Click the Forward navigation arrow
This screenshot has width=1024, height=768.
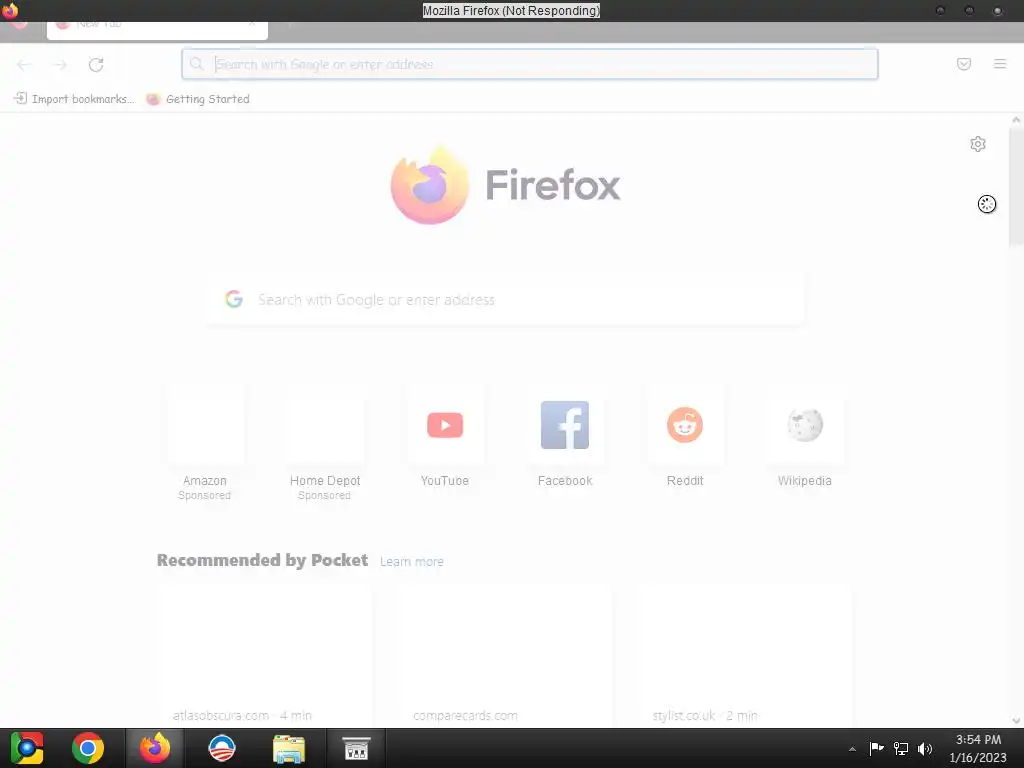(60, 65)
